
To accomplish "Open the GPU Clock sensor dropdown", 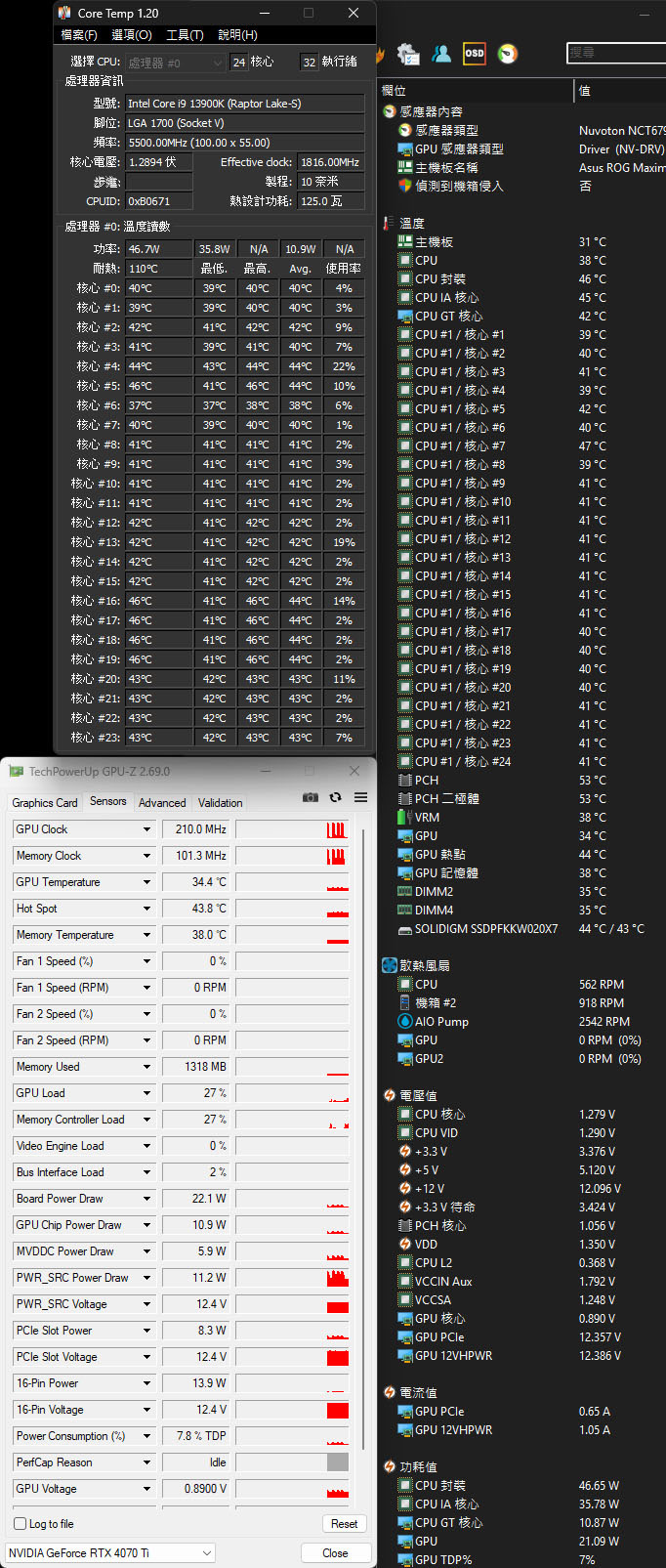I will [146, 829].
